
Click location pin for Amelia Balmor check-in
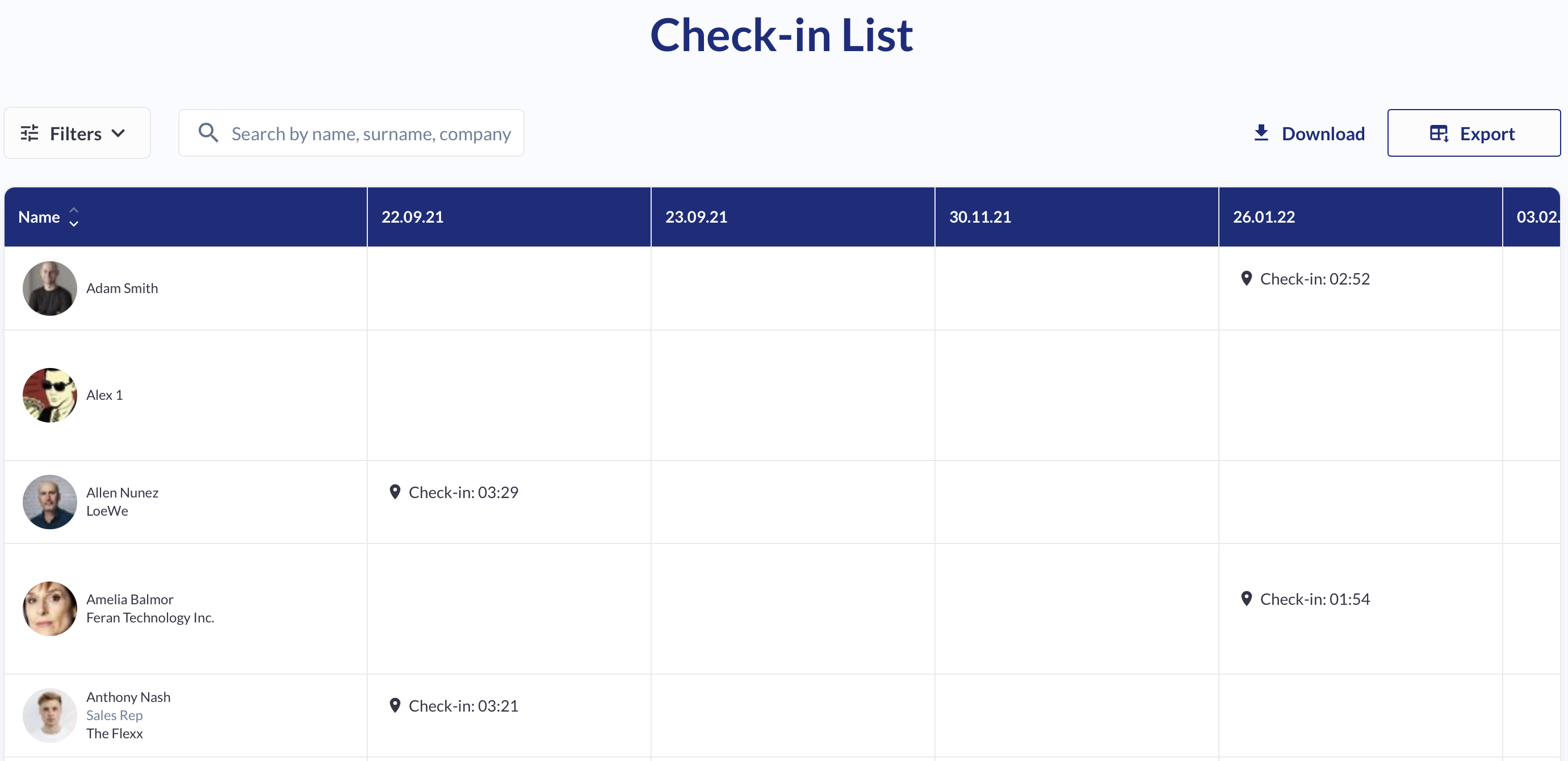click(x=1247, y=599)
